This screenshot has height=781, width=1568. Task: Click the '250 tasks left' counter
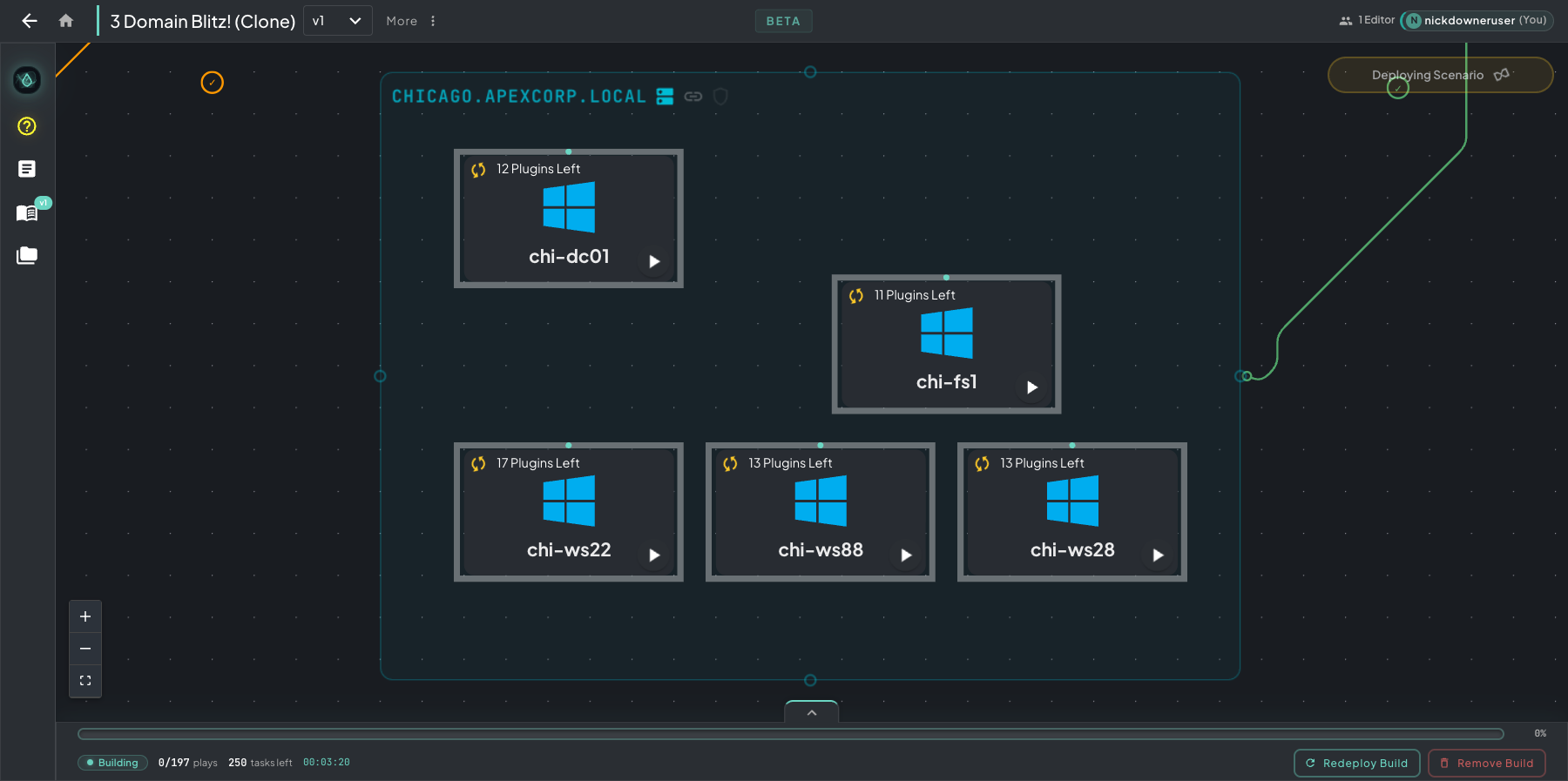[x=260, y=763]
